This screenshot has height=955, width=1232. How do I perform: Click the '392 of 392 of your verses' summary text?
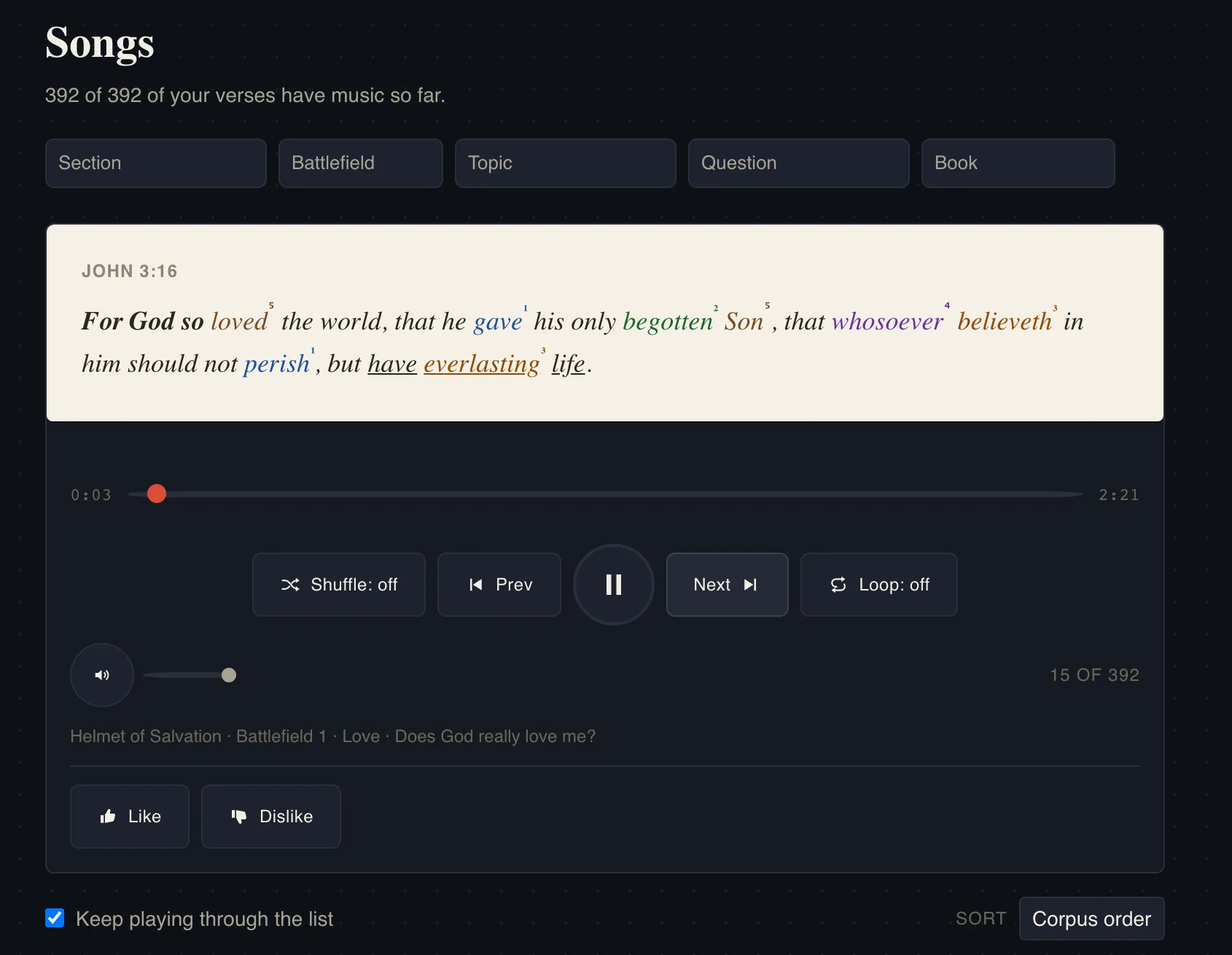245,95
